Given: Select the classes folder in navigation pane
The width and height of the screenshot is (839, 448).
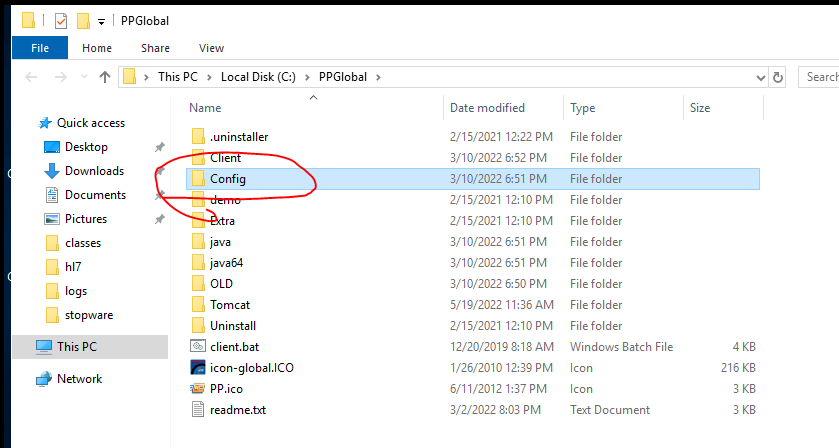Looking at the screenshot, I should 83,244.
